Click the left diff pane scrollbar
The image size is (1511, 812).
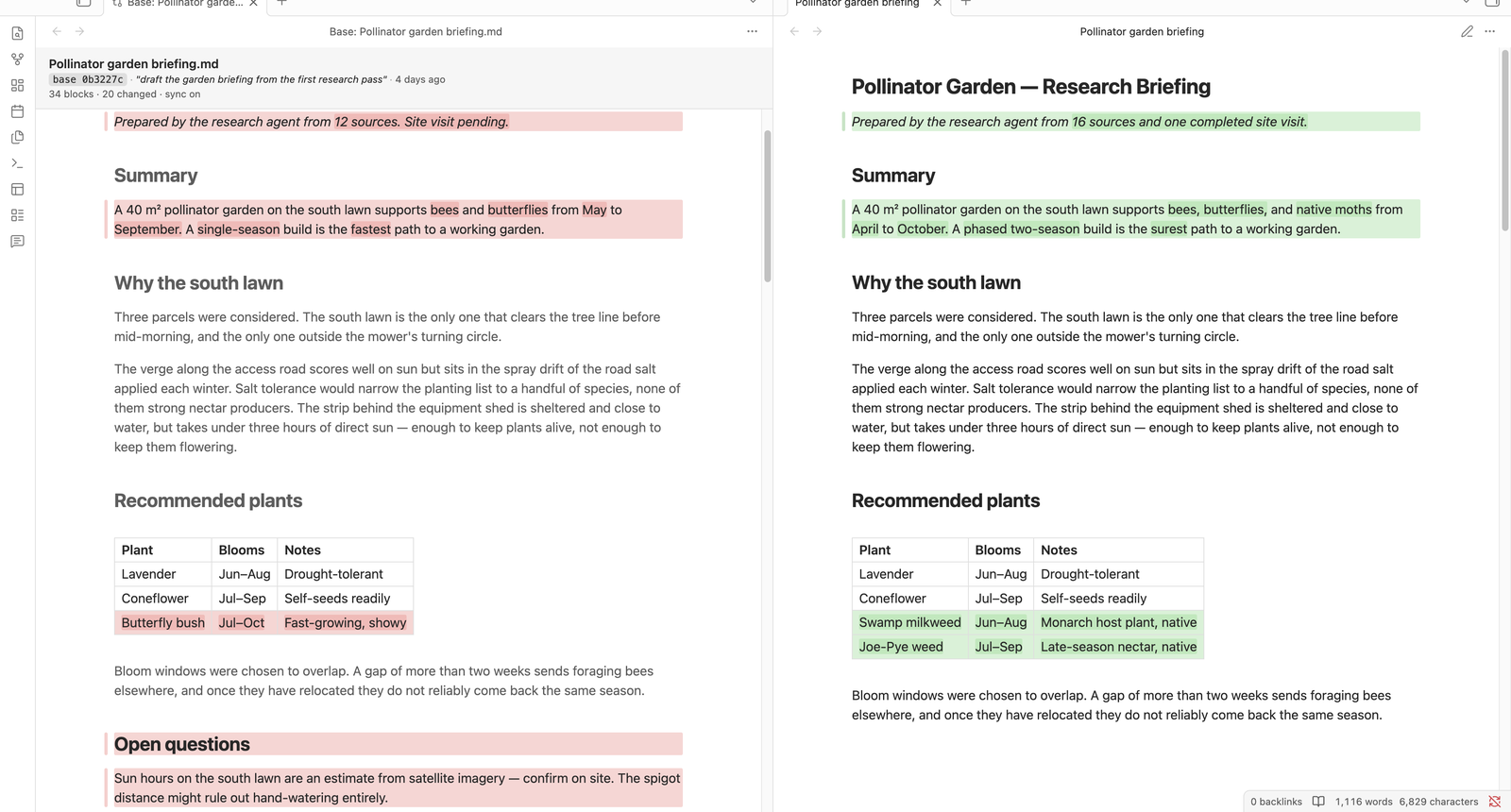tap(768, 206)
